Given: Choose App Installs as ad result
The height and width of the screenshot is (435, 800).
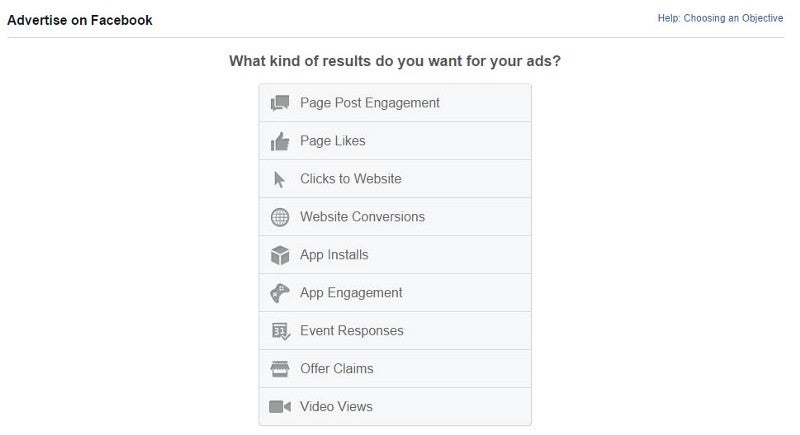Looking at the screenshot, I should tap(334, 255).
